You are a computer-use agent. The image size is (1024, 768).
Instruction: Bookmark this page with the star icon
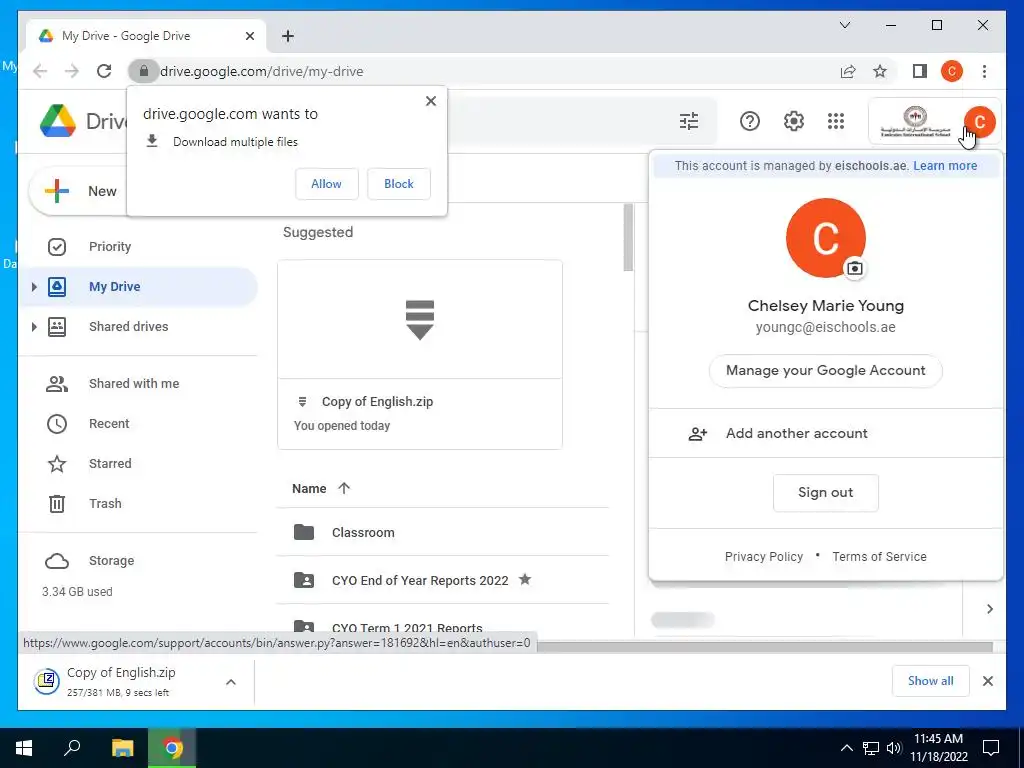click(x=880, y=71)
